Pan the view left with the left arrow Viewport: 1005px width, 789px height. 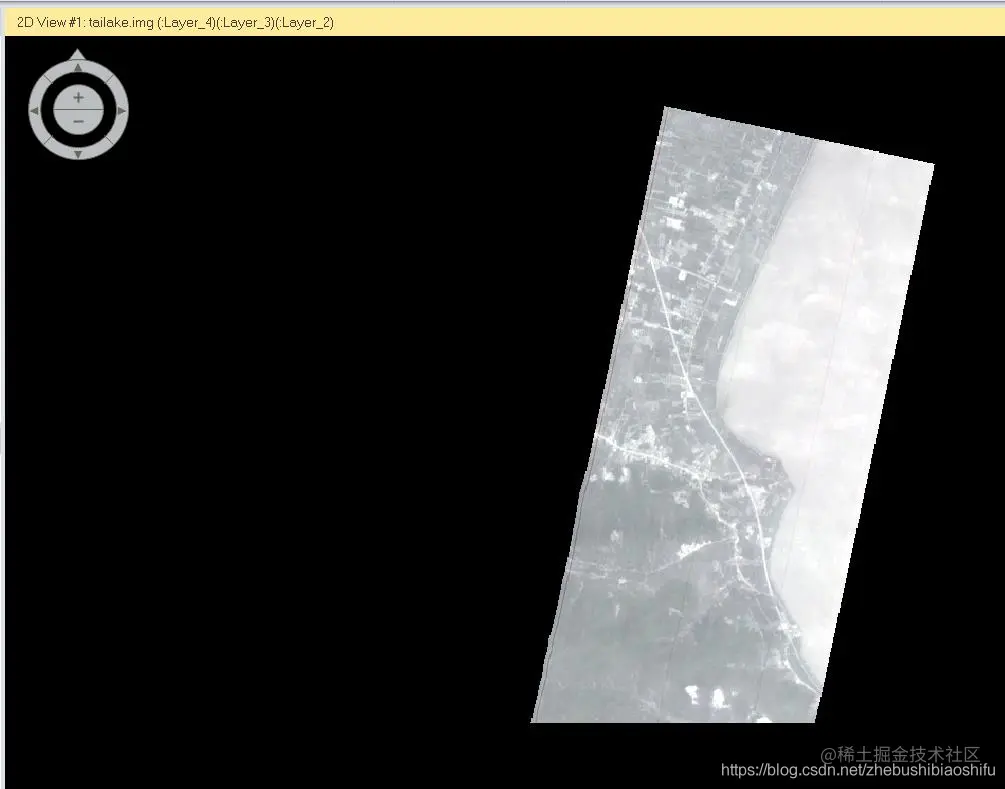[35, 111]
